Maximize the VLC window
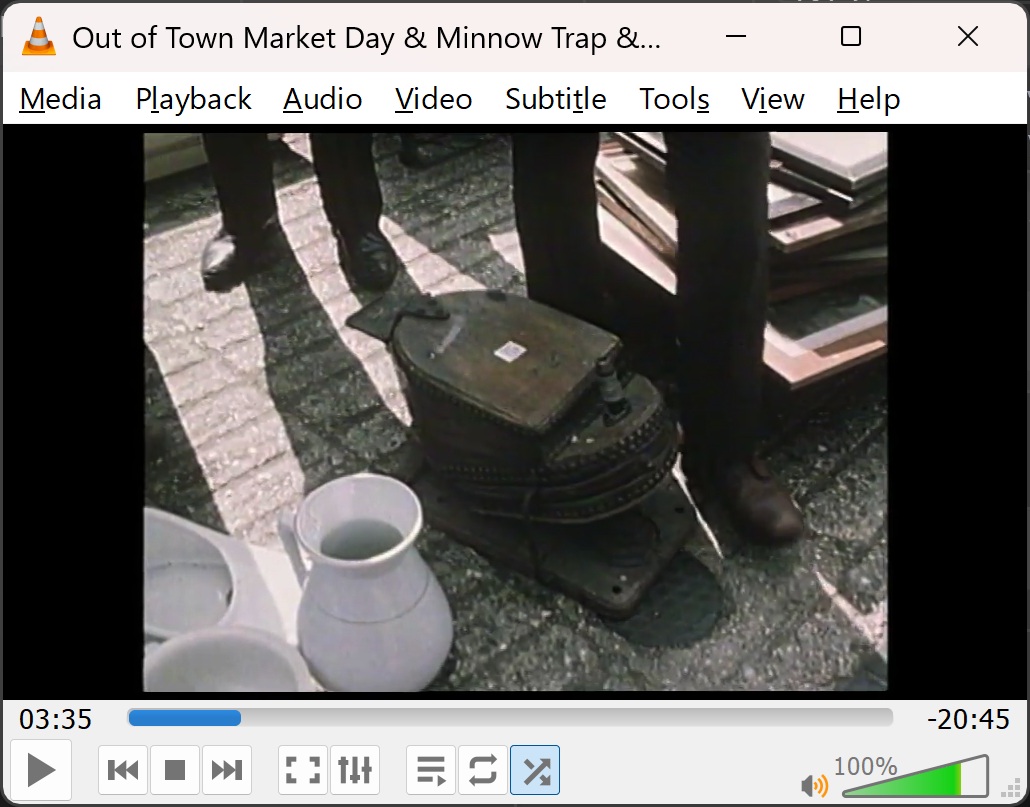The height and width of the screenshot is (807, 1030). tap(851, 36)
